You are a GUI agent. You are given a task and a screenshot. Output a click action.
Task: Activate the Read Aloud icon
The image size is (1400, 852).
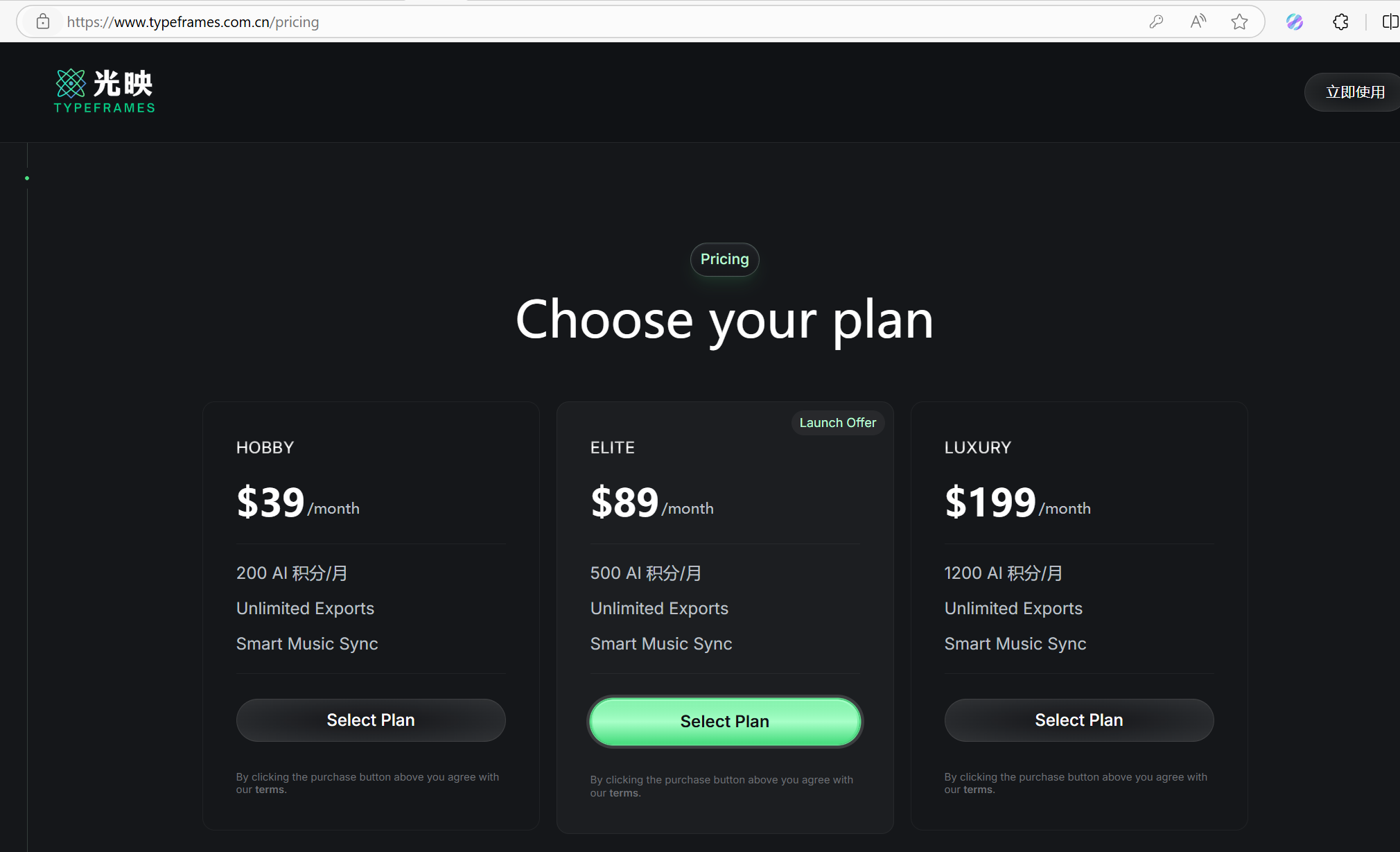click(1198, 21)
